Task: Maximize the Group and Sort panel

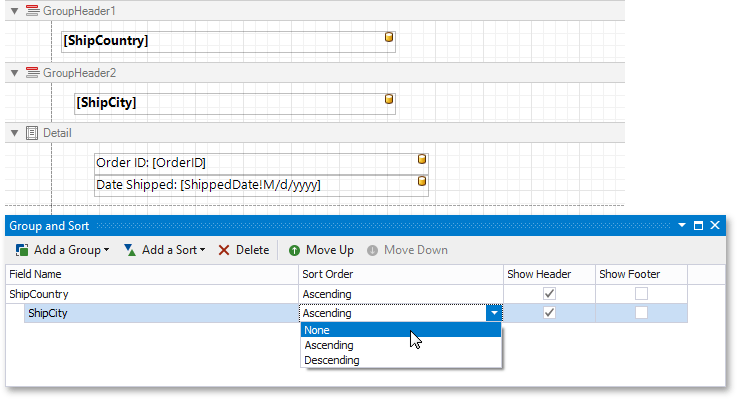Action: pos(698,226)
